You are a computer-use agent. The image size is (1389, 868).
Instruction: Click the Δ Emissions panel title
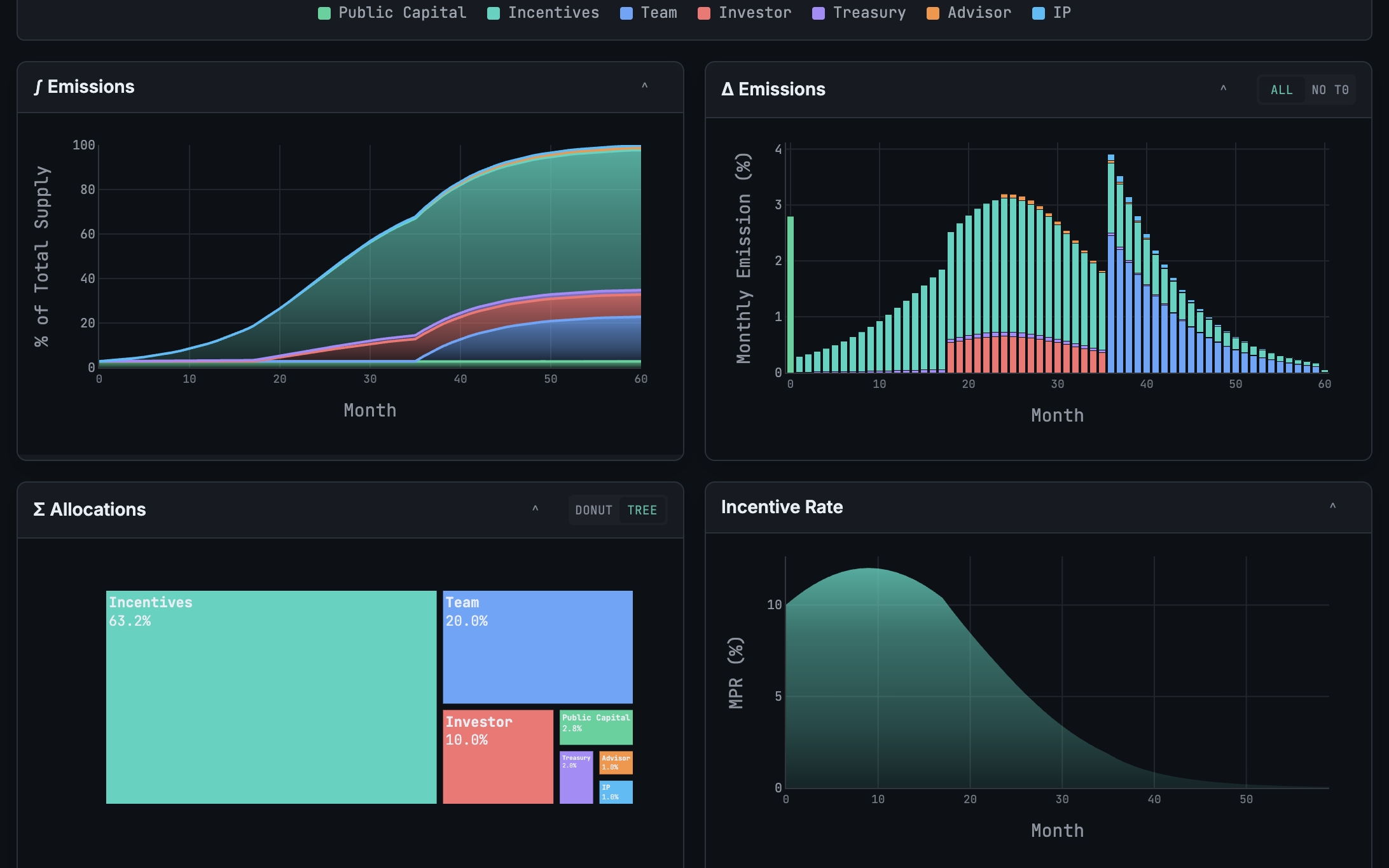773,89
